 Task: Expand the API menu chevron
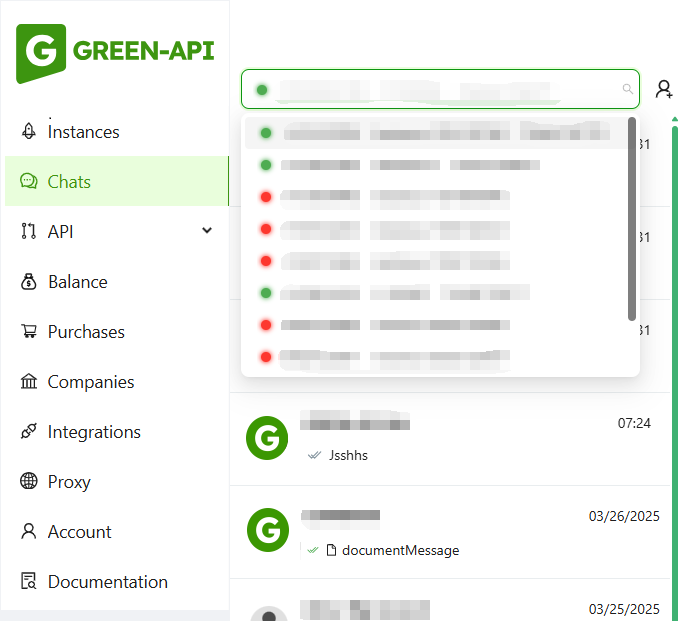207,231
